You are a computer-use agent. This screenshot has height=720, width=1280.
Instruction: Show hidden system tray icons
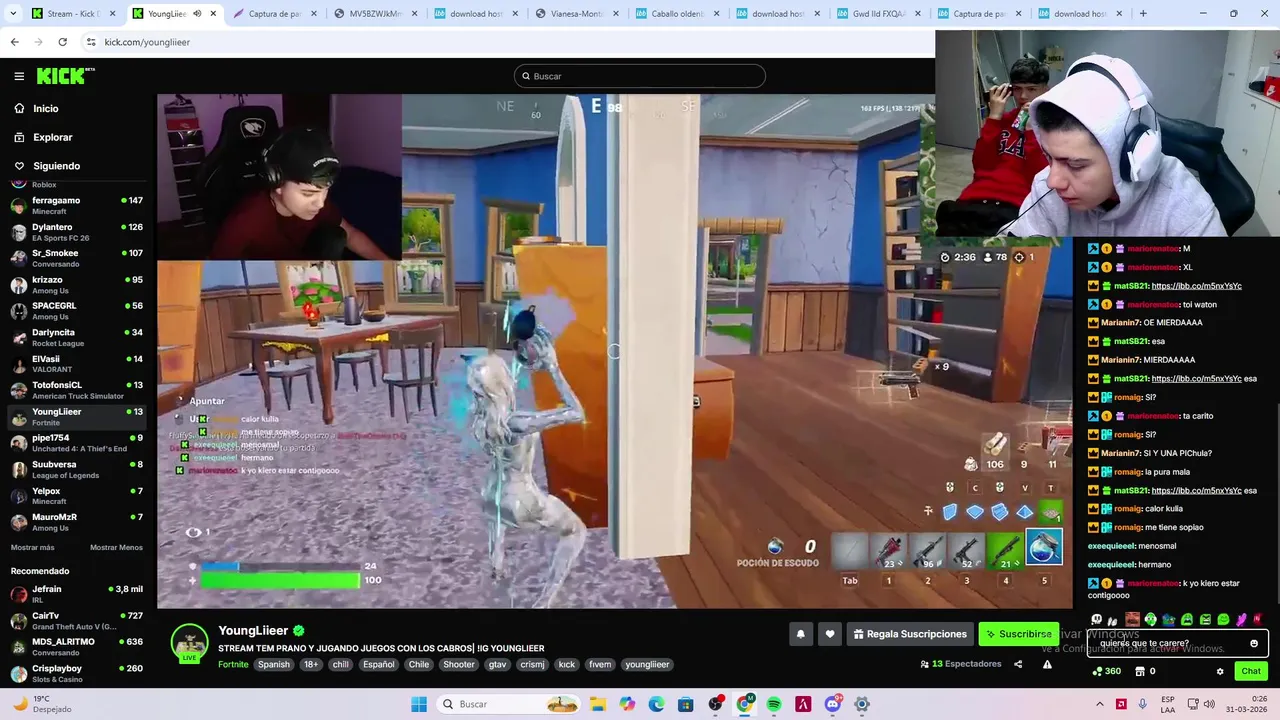click(1099, 704)
